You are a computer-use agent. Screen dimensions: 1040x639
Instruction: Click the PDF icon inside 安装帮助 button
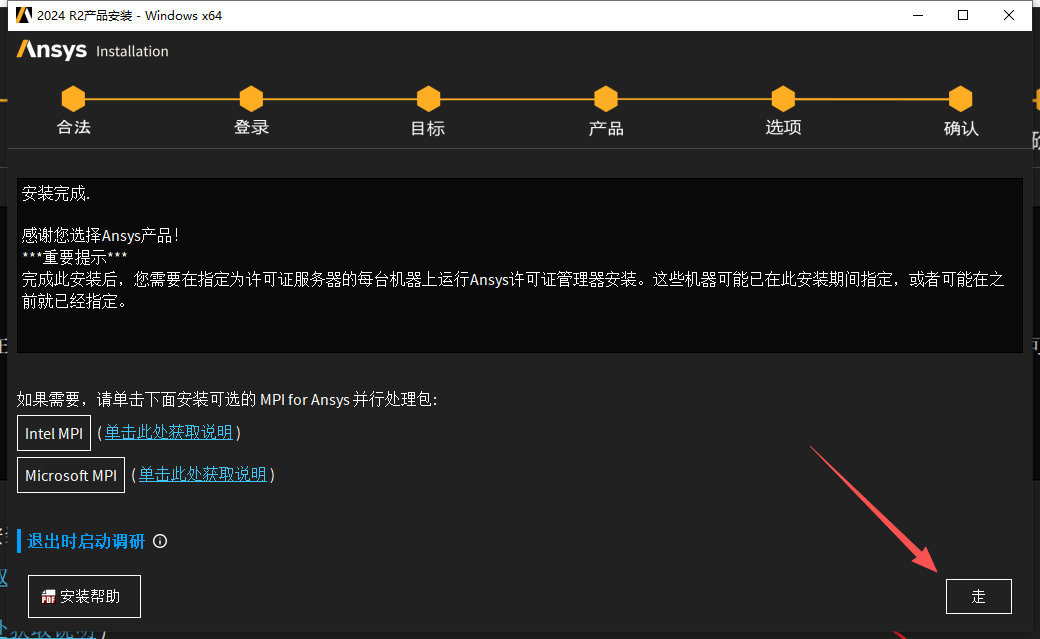click(x=47, y=596)
